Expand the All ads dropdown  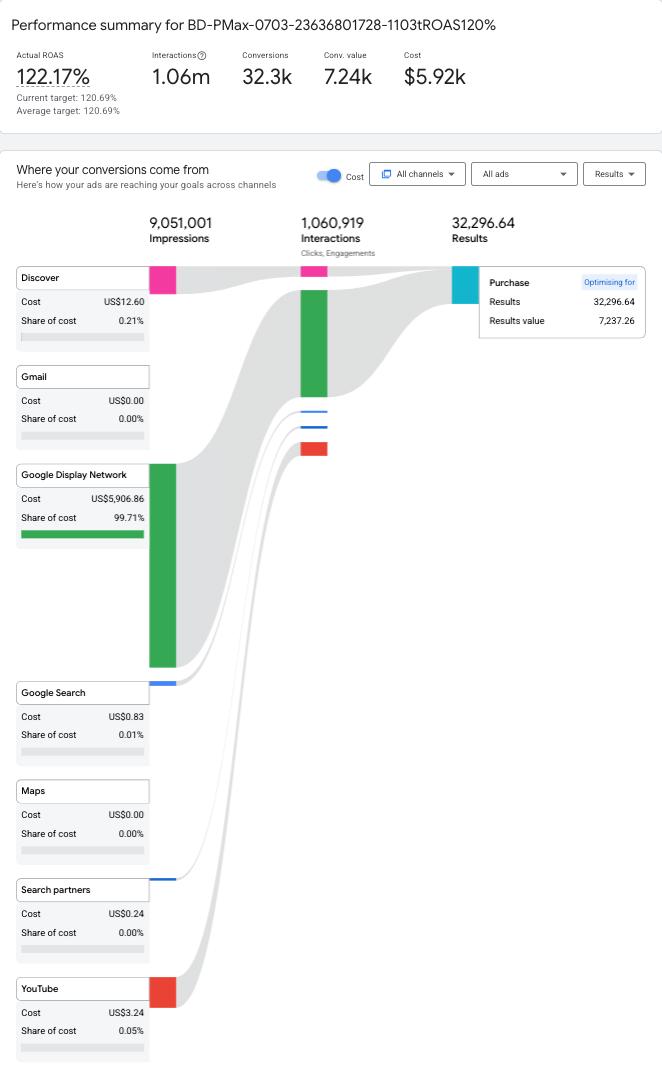(x=525, y=174)
